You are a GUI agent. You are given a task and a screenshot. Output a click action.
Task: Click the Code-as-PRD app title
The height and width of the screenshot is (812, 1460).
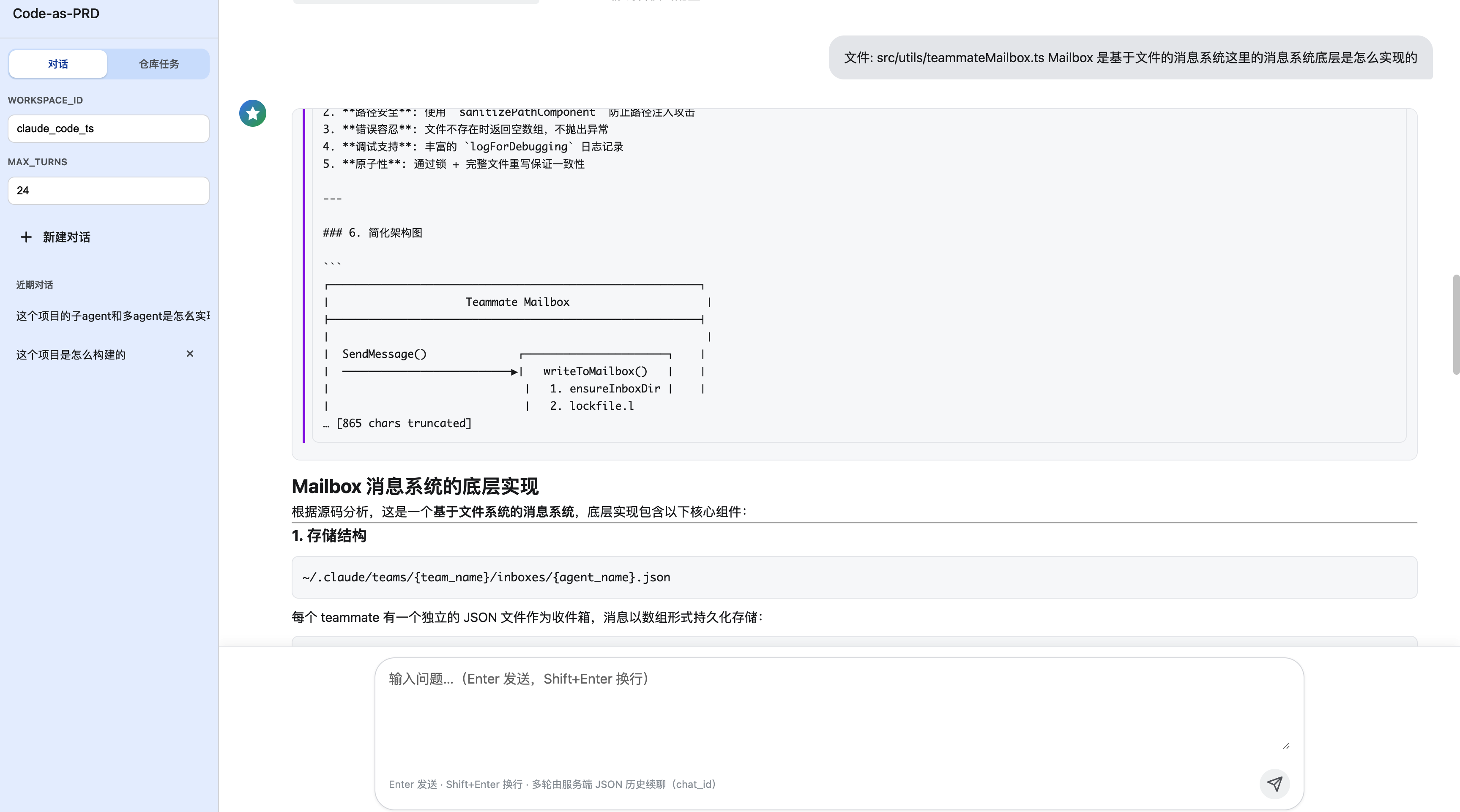56,14
